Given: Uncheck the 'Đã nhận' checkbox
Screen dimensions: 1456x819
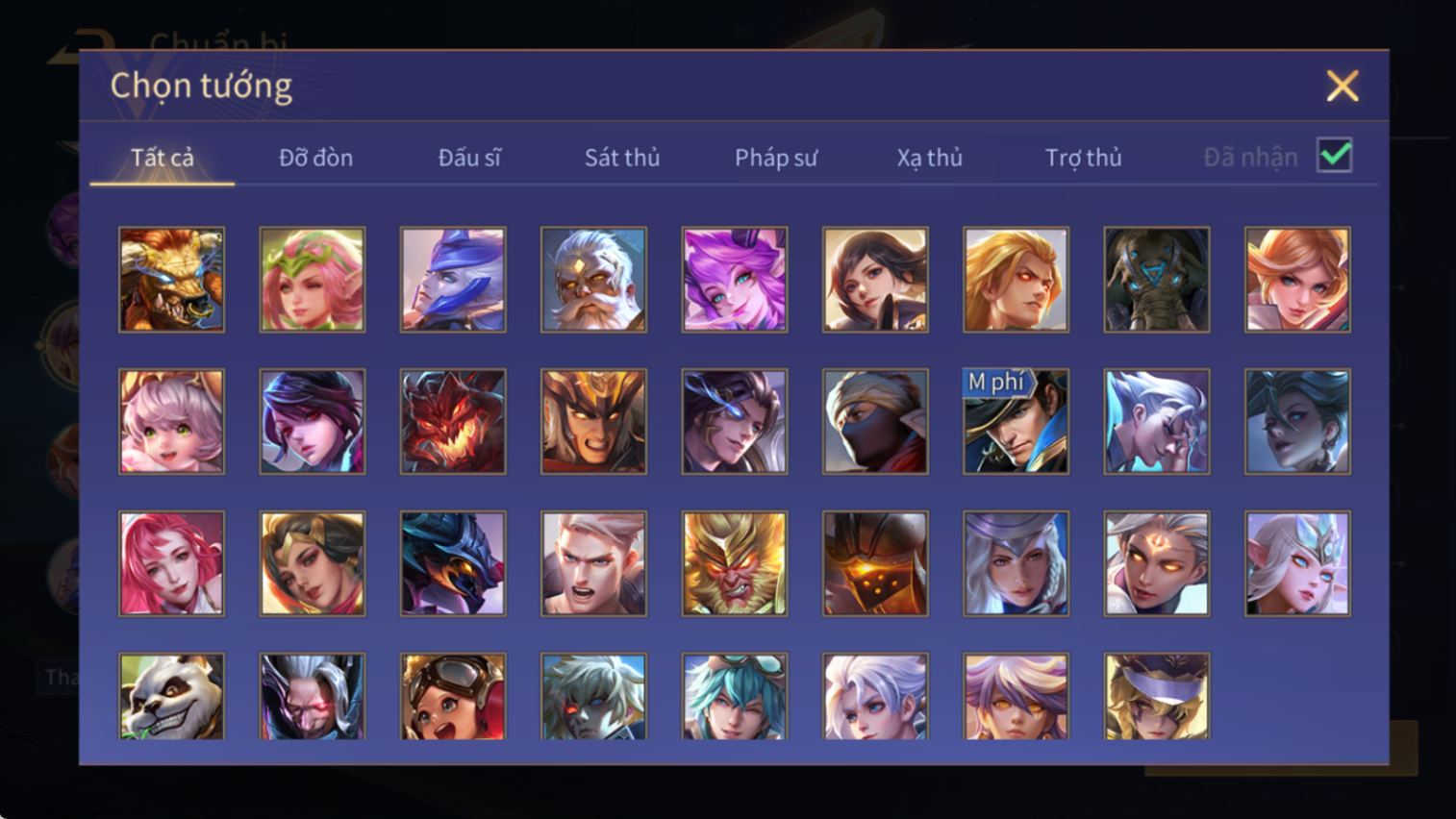Looking at the screenshot, I should click(x=1335, y=156).
